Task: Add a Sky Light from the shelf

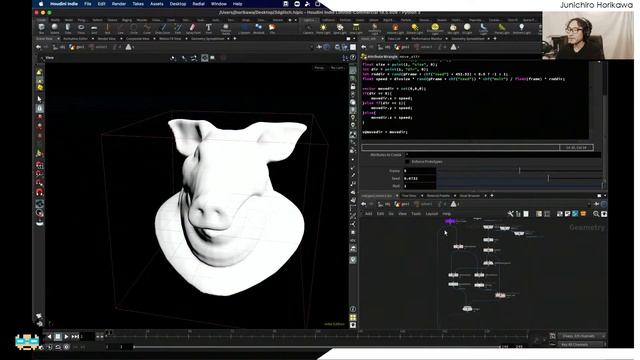Action: click(453, 28)
